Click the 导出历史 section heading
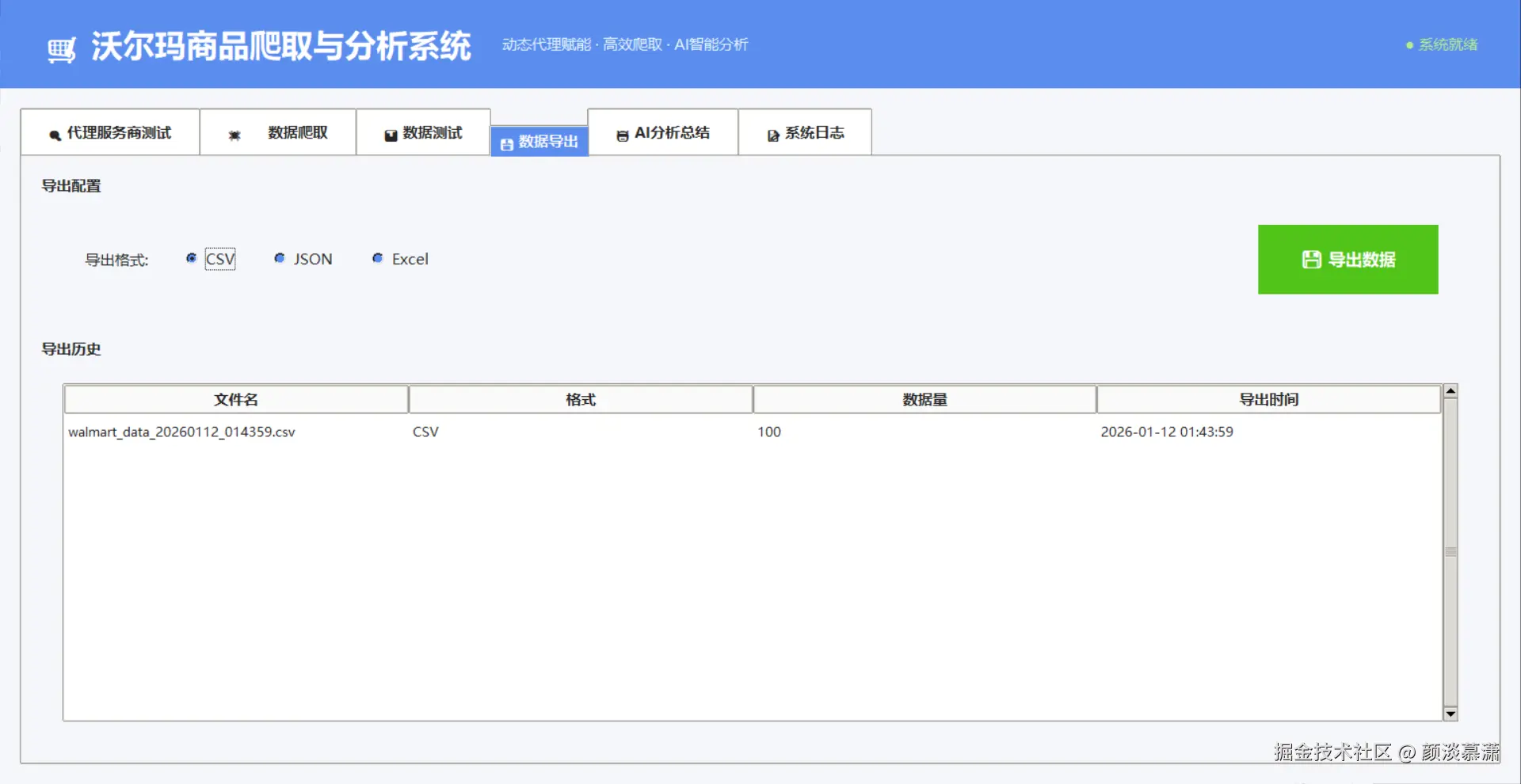The height and width of the screenshot is (784, 1521). point(71,349)
